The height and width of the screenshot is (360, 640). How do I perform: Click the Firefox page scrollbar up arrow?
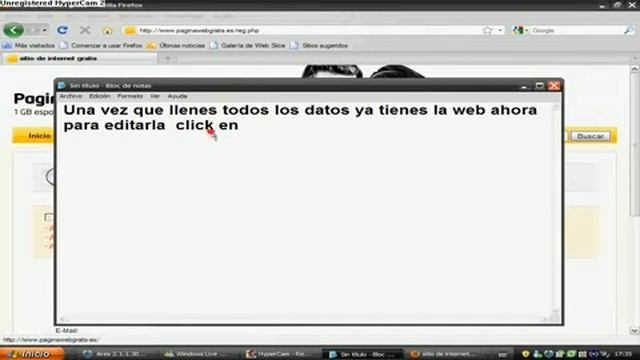[634, 69]
